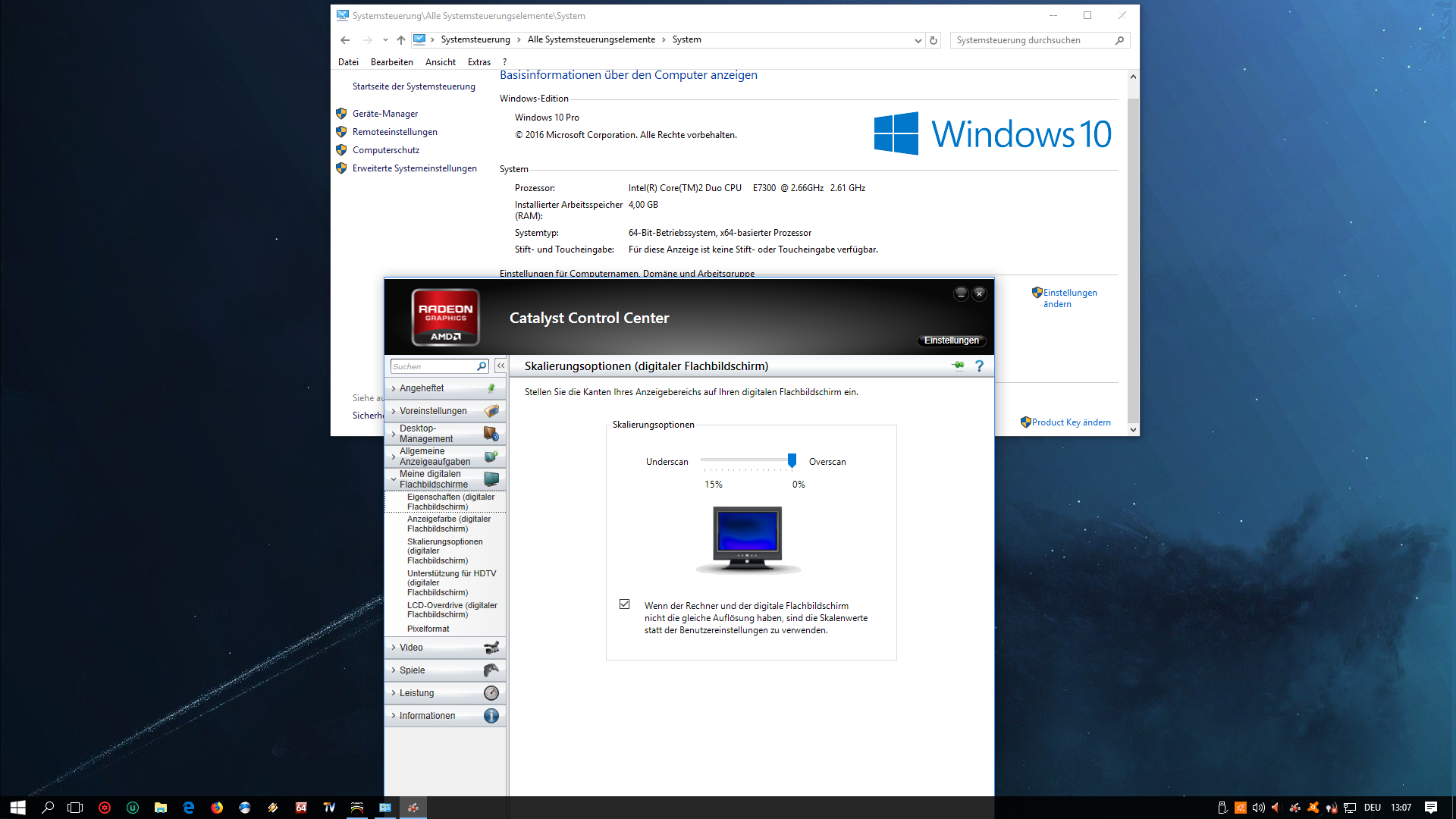Screen dimensions: 1456x819
Task: Click the green pin icon beside Skalierungsoptionen title
Action: pos(959,366)
